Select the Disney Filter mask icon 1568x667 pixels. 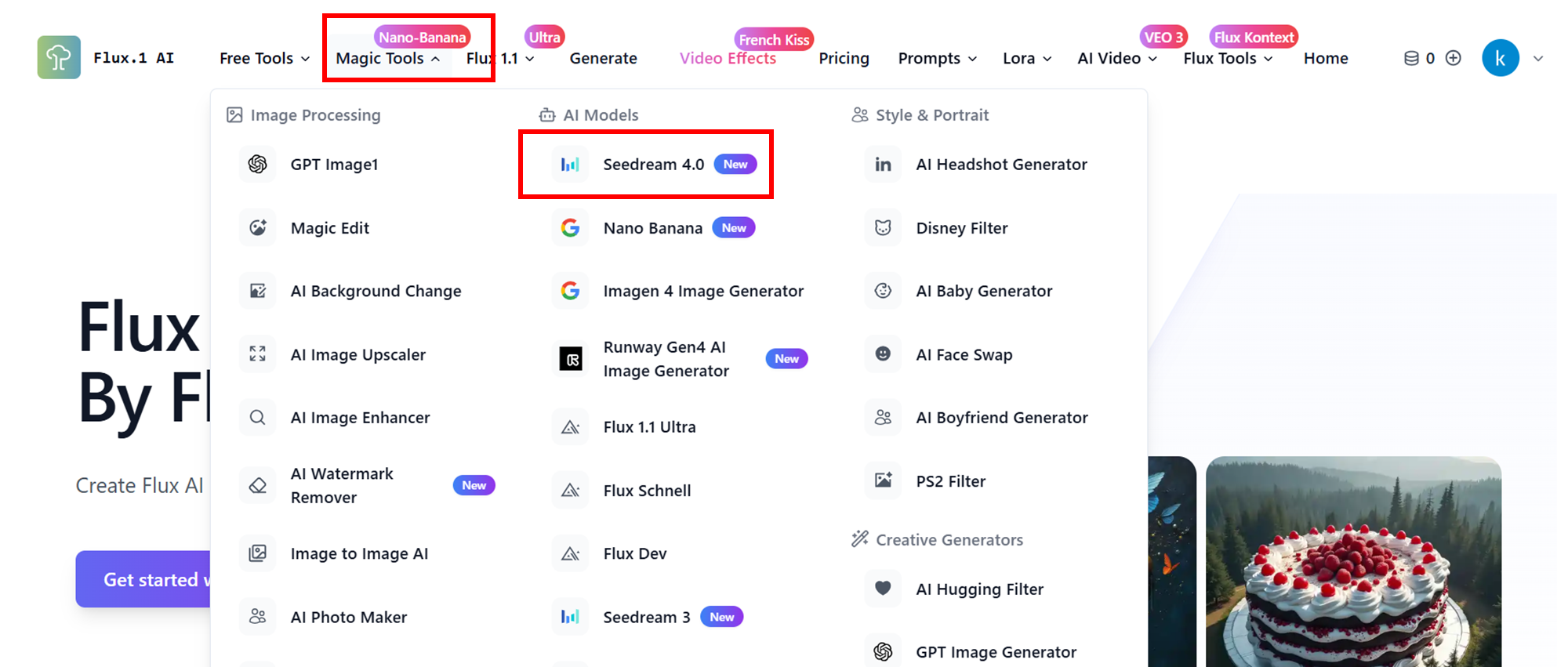point(884,228)
